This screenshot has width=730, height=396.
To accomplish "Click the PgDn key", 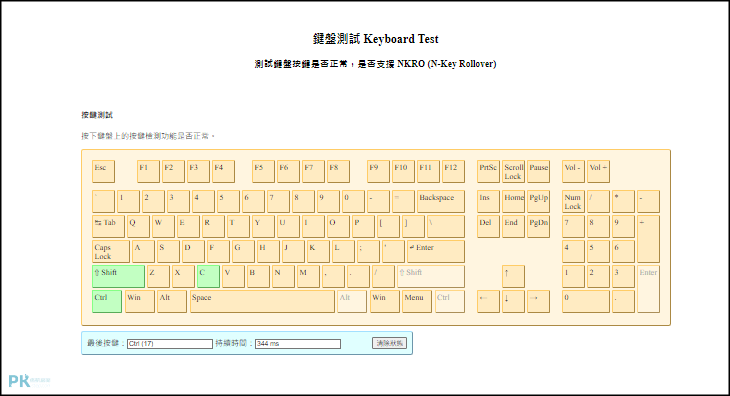I will point(539,227).
